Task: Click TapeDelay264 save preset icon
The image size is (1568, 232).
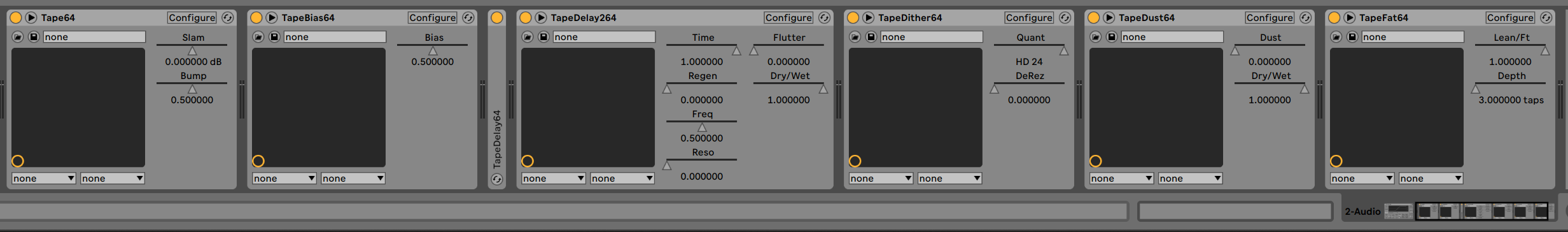Action: (543, 37)
